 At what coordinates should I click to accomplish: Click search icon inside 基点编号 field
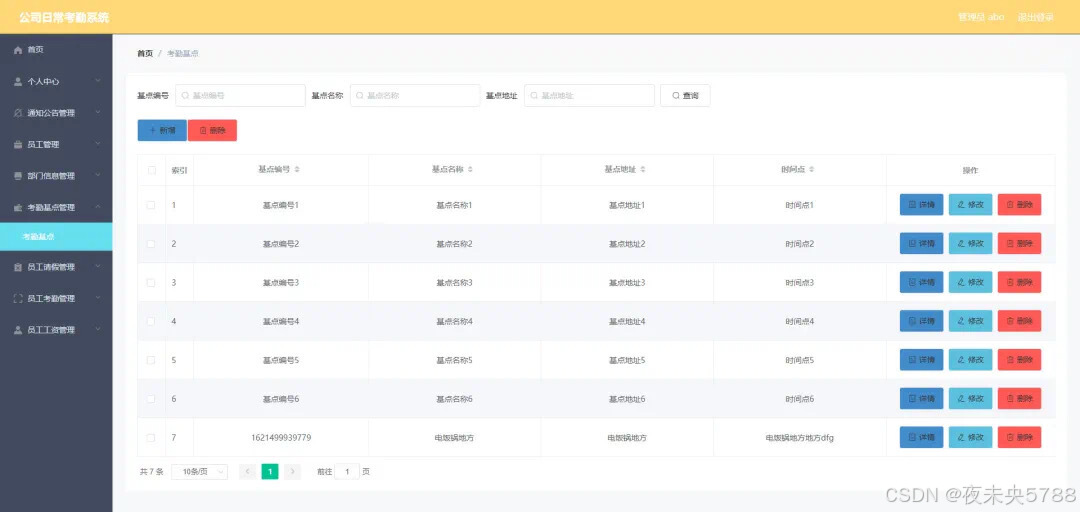185,96
